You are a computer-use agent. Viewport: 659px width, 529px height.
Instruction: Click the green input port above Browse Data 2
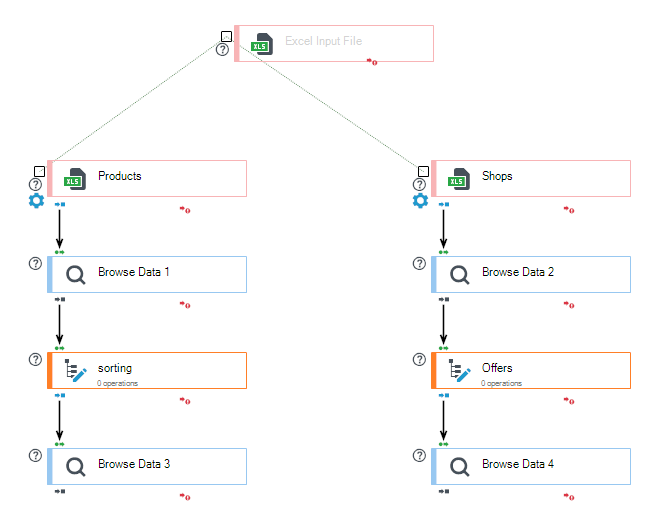point(444,252)
